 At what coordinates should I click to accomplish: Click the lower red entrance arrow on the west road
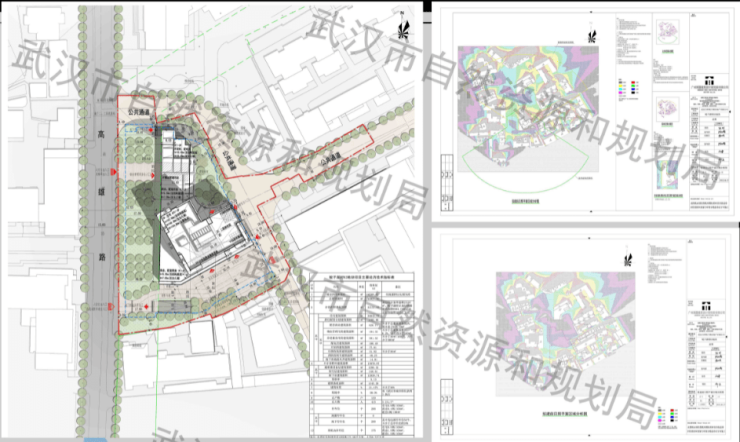[110, 307]
